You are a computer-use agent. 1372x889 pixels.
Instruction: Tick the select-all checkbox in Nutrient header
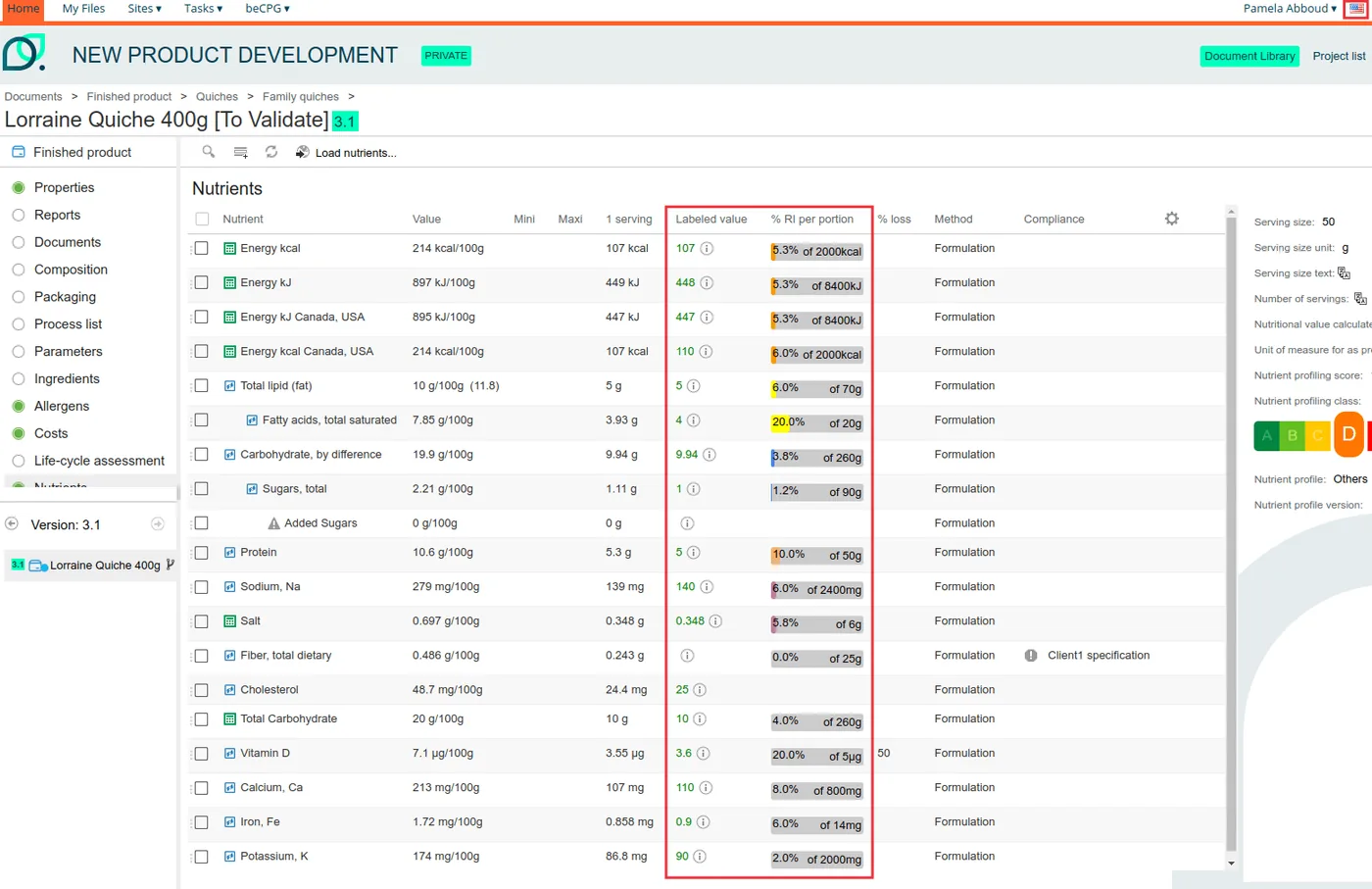pyautogui.click(x=202, y=220)
